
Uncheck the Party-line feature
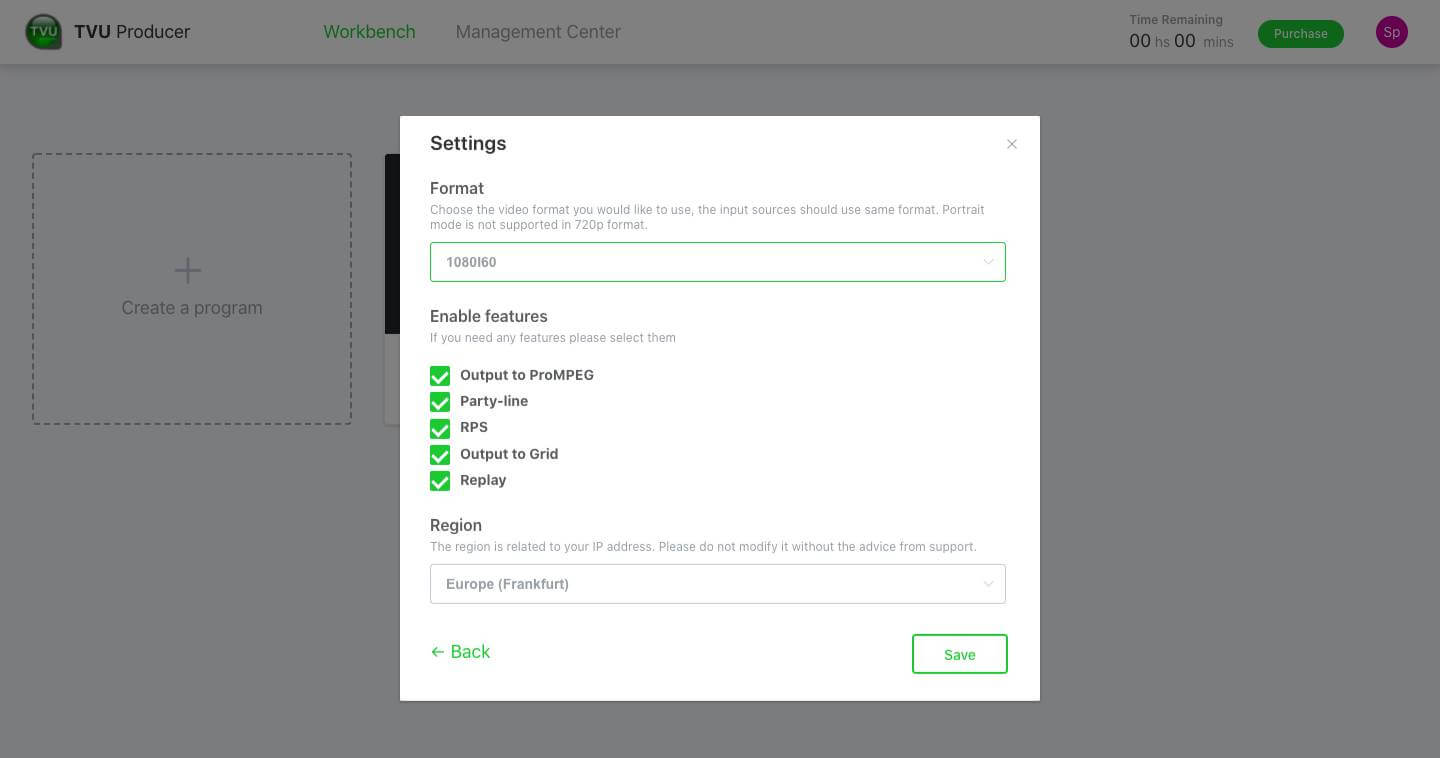(440, 402)
